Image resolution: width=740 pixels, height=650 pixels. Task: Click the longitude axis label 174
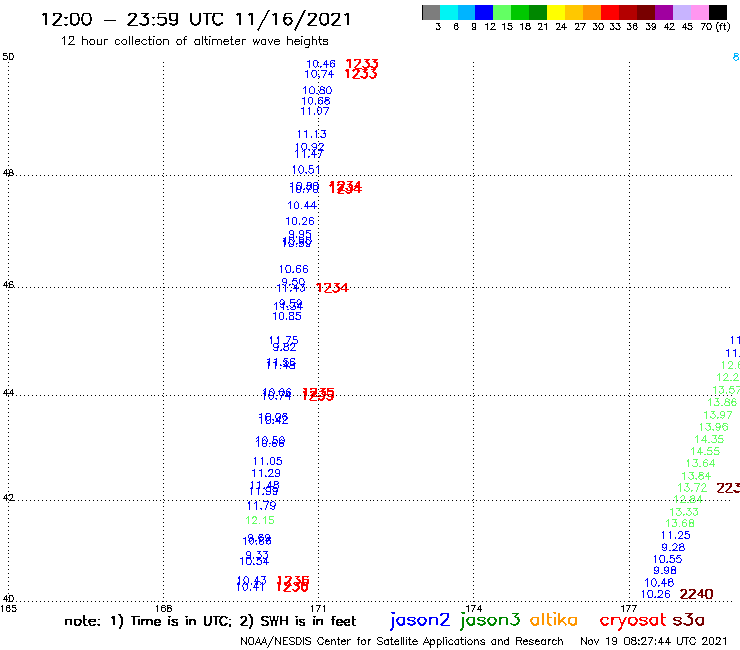tap(473, 608)
